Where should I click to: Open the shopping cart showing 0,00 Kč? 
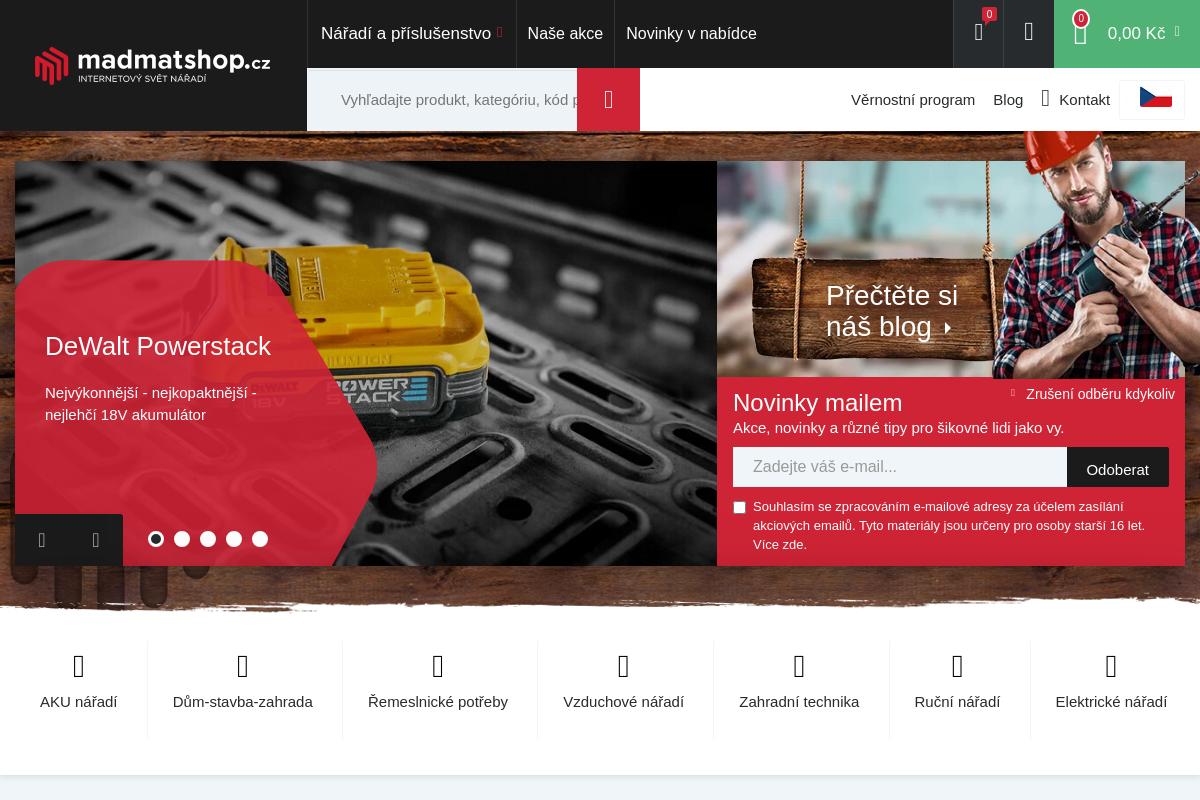pos(1126,34)
